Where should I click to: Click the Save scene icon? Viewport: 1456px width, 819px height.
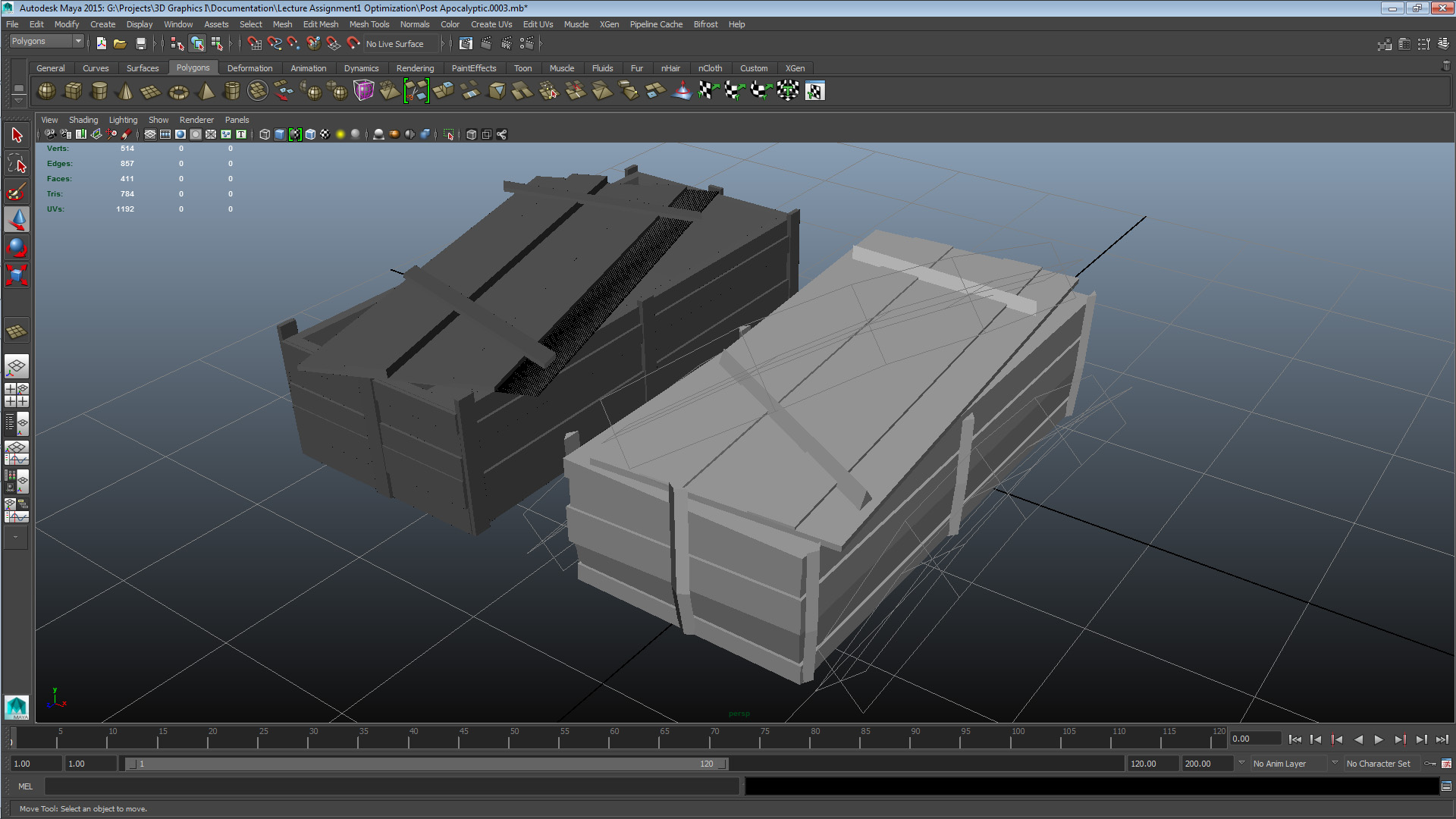click(x=140, y=44)
